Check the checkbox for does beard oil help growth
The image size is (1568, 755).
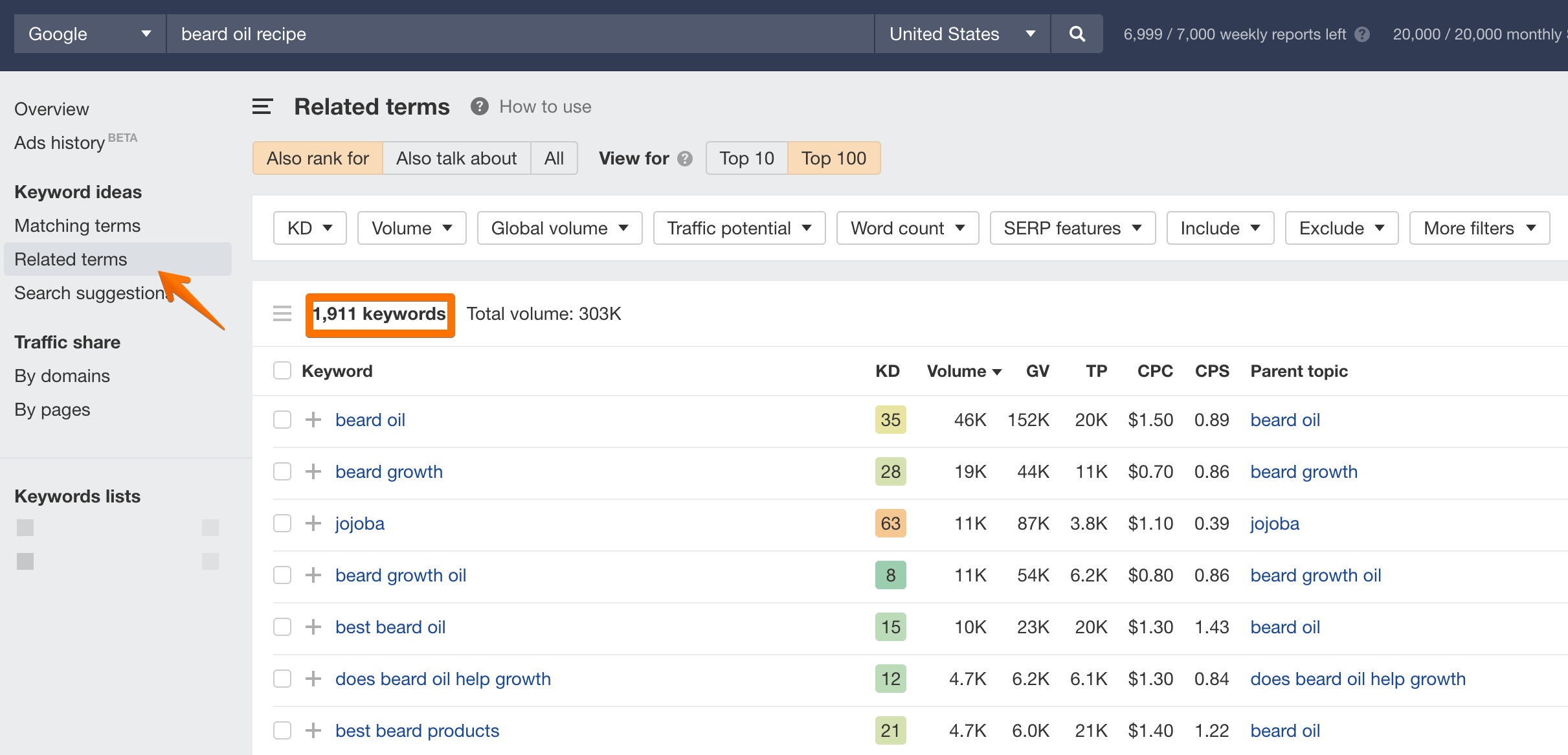click(282, 679)
